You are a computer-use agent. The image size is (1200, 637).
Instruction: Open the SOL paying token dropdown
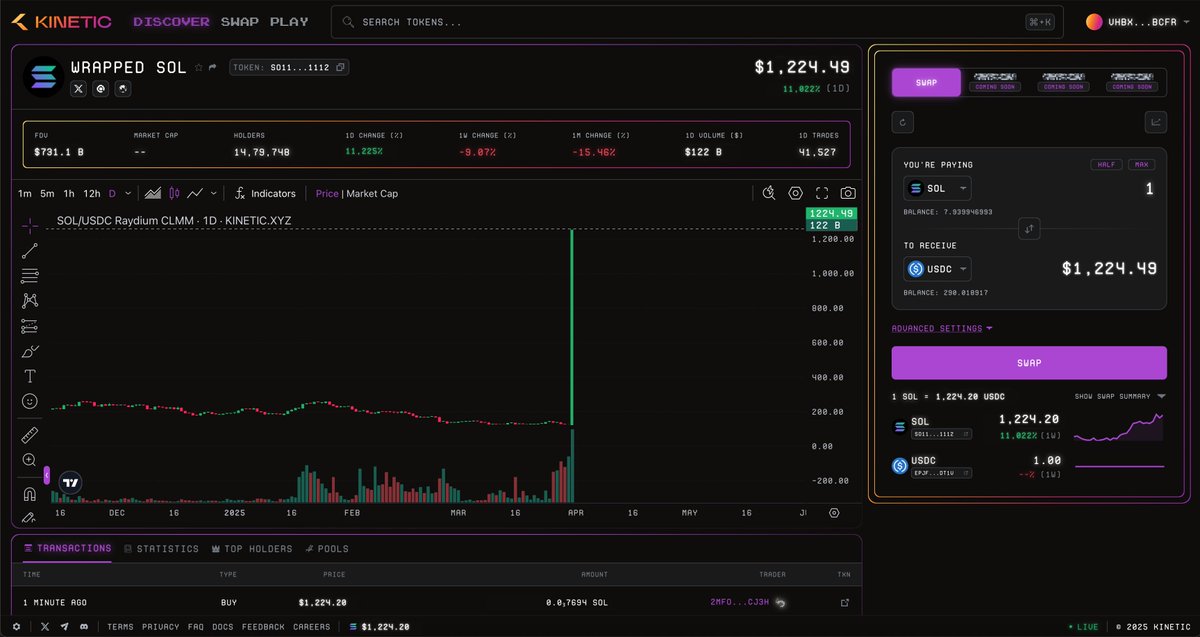click(937, 188)
